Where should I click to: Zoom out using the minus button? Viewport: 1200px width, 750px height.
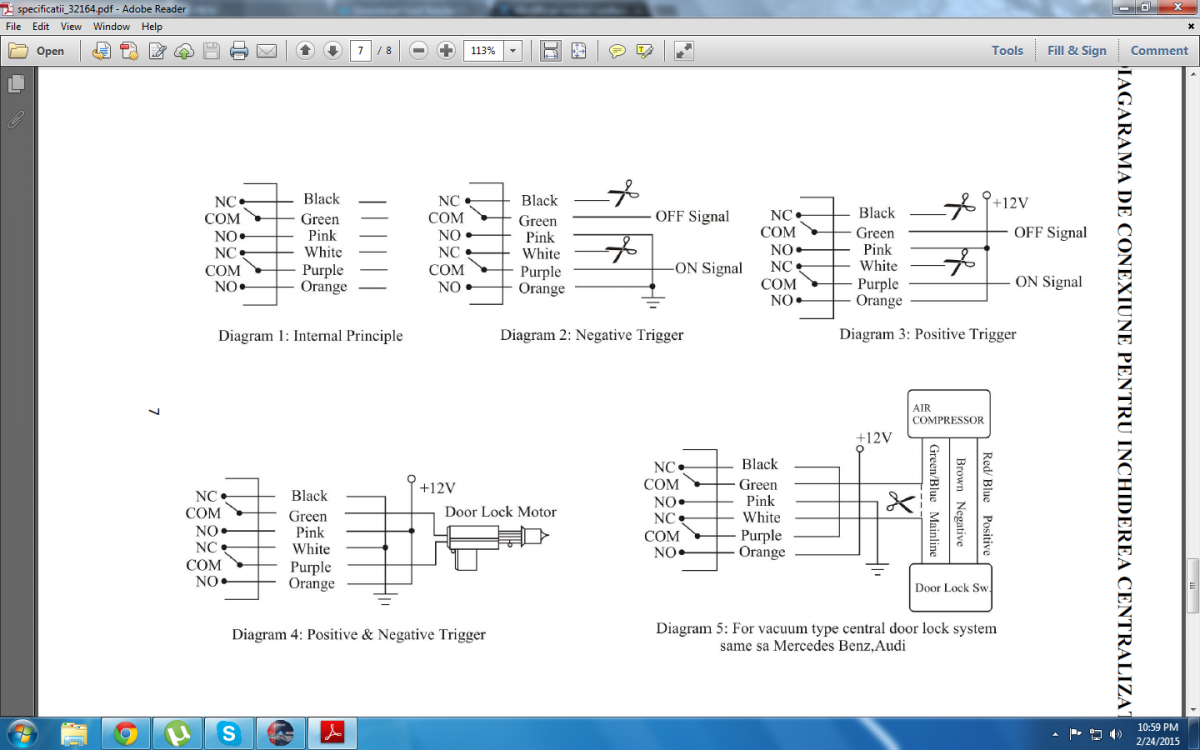coord(419,51)
